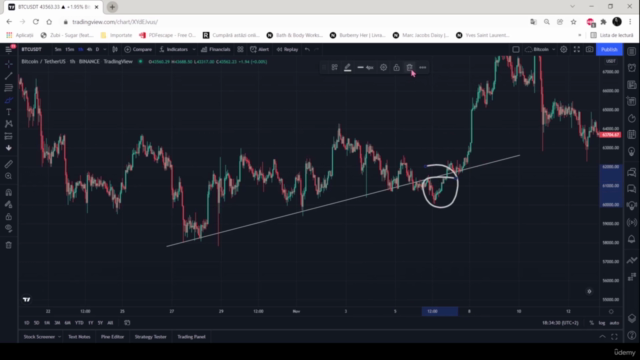The image size is (640, 360).
Task: Select the Text annotation tool
Action: (x=9, y=112)
